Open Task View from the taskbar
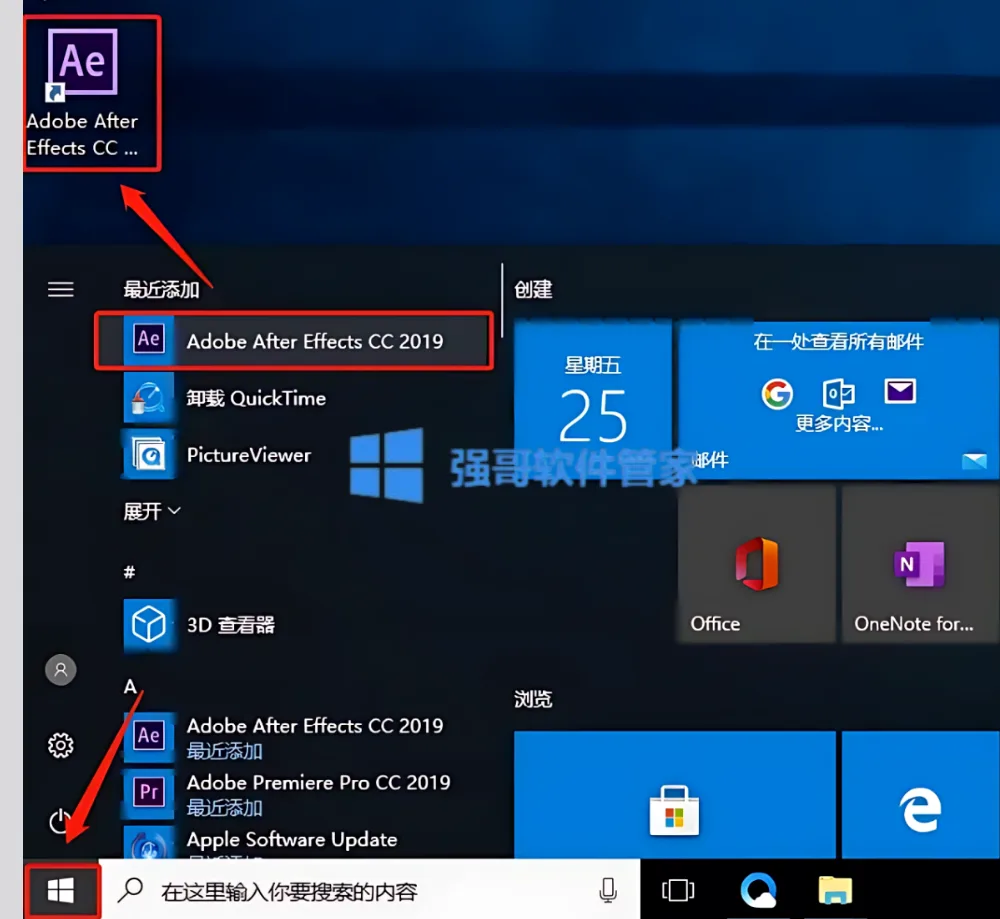Viewport: 1000px width, 919px height. (678, 890)
